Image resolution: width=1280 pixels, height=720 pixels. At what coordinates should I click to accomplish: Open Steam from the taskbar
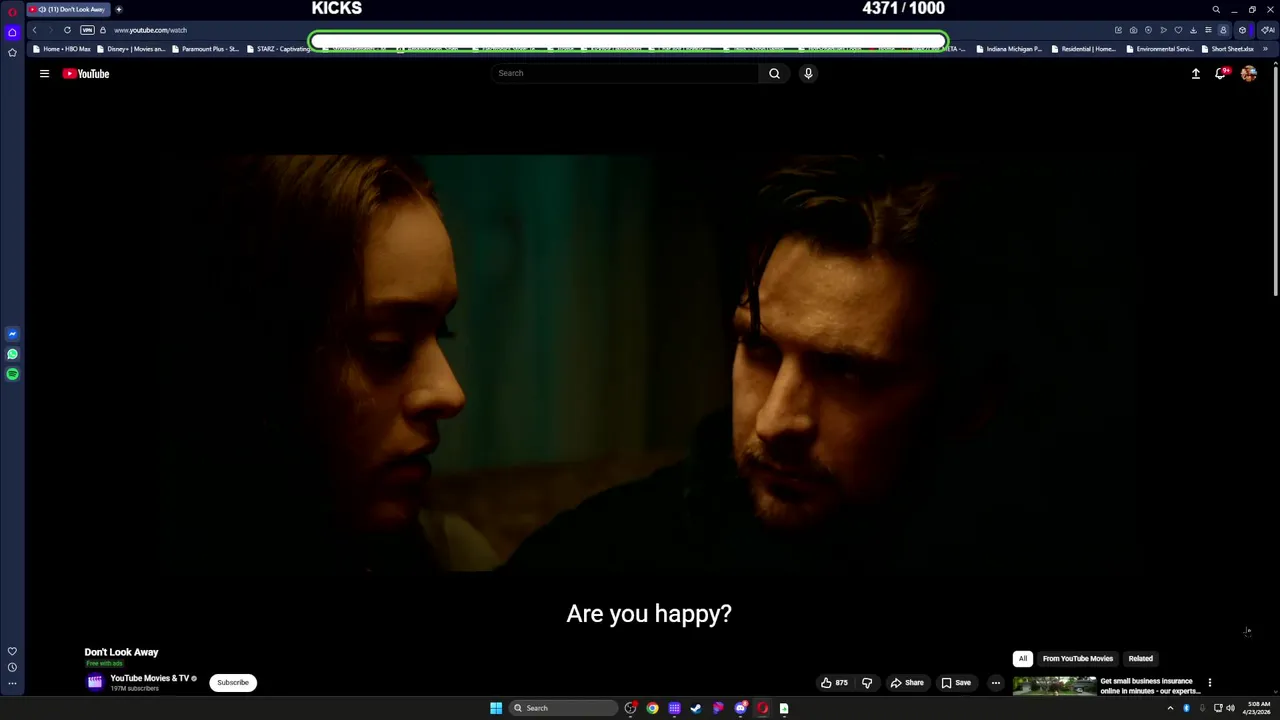(x=696, y=708)
